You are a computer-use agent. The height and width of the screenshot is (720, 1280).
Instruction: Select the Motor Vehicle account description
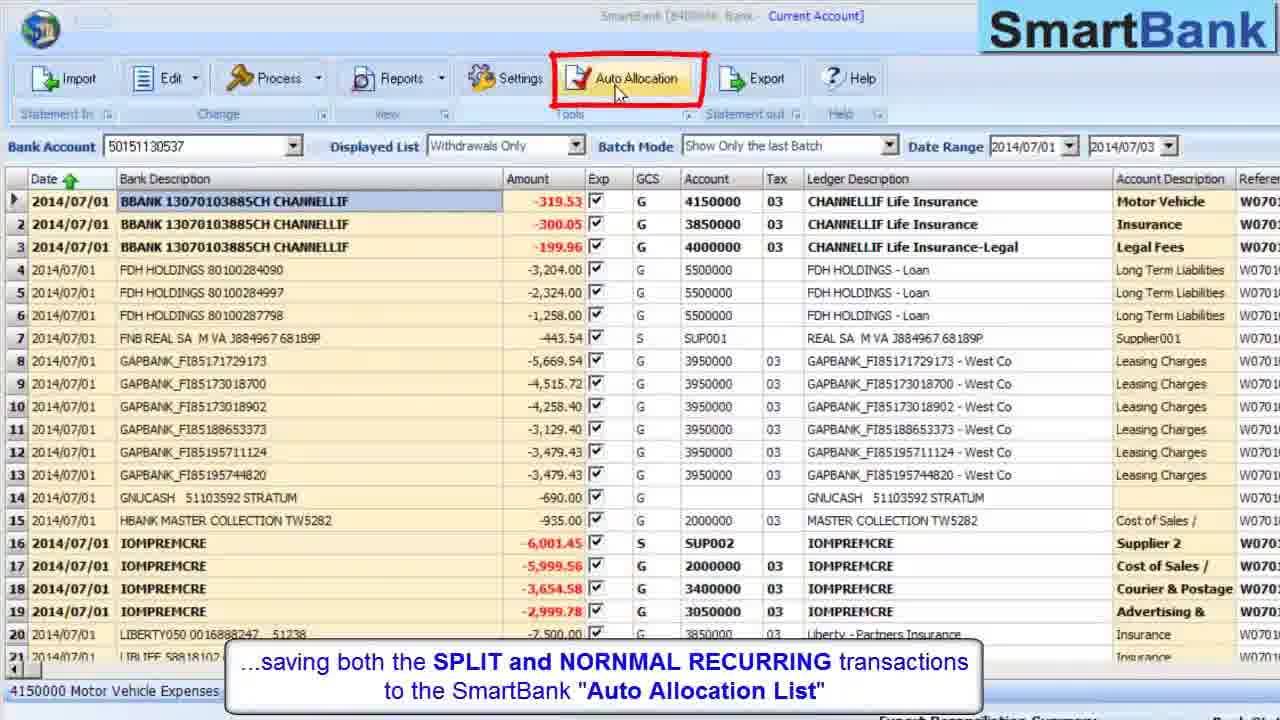click(x=1174, y=201)
